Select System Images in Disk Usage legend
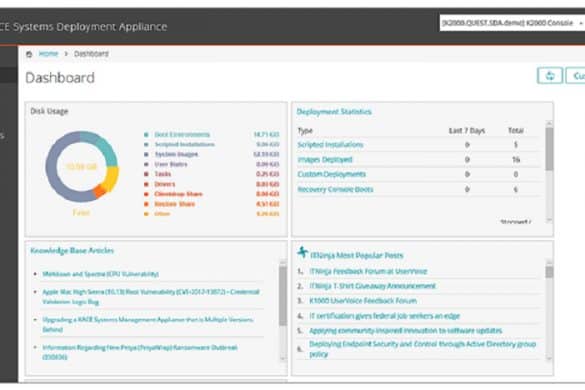 click(x=176, y=154)
